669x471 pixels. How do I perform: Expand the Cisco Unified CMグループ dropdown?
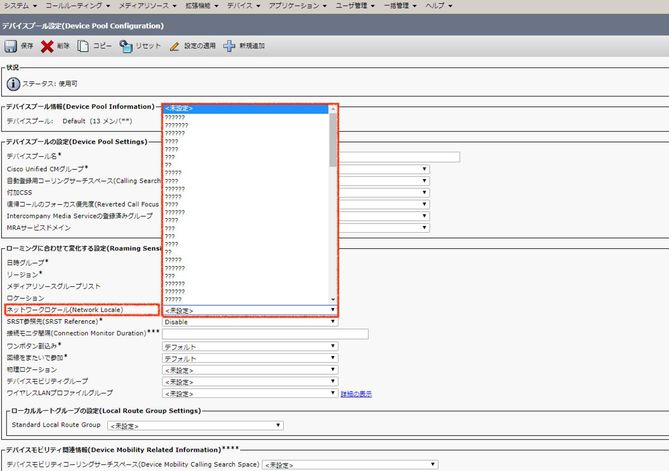(424, 169)
